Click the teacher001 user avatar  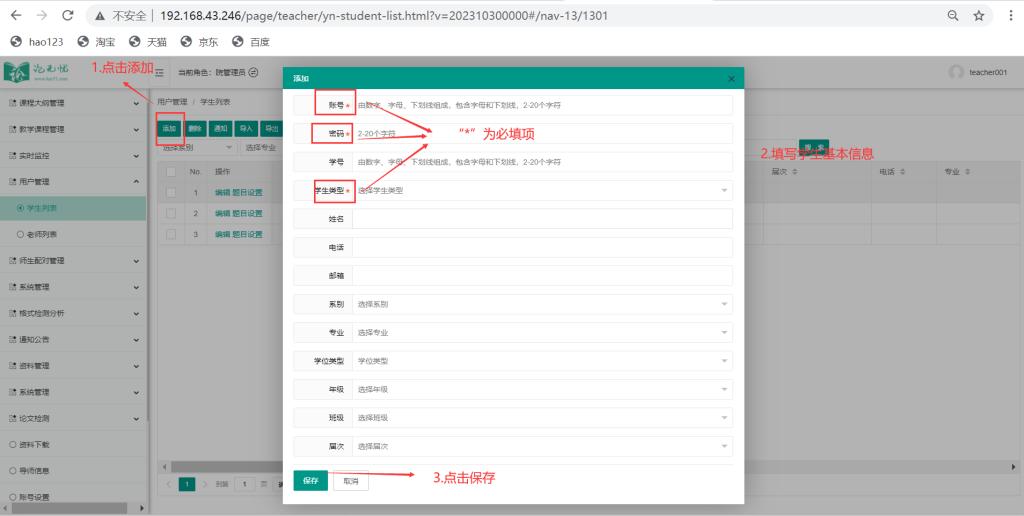956,72
